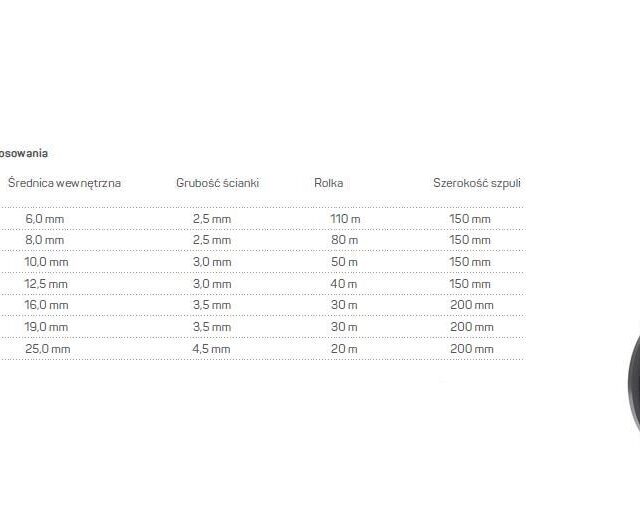Click the 50 m roll length value

(x=345, y=262)
